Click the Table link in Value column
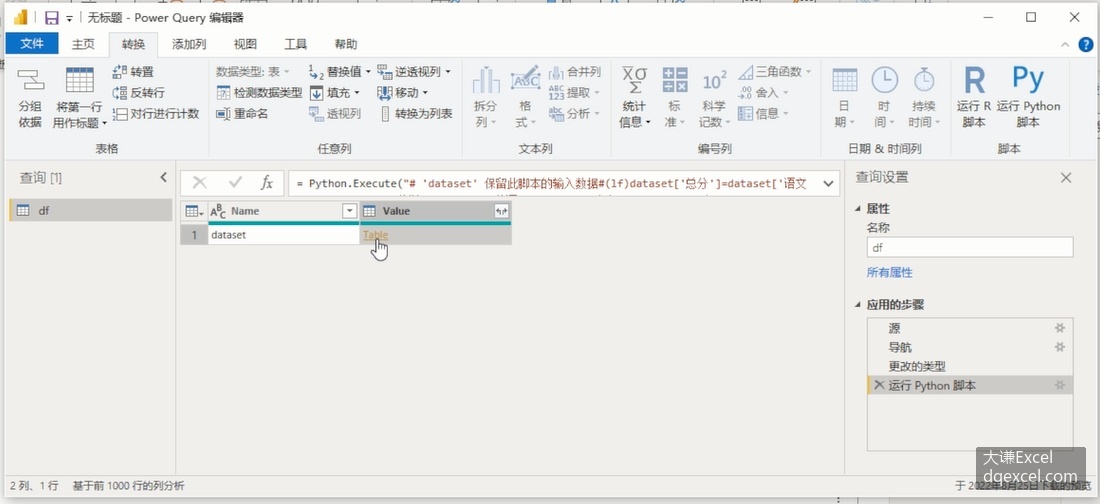Viewport: 1100px width, 504px height. click(x=375, y=235)
